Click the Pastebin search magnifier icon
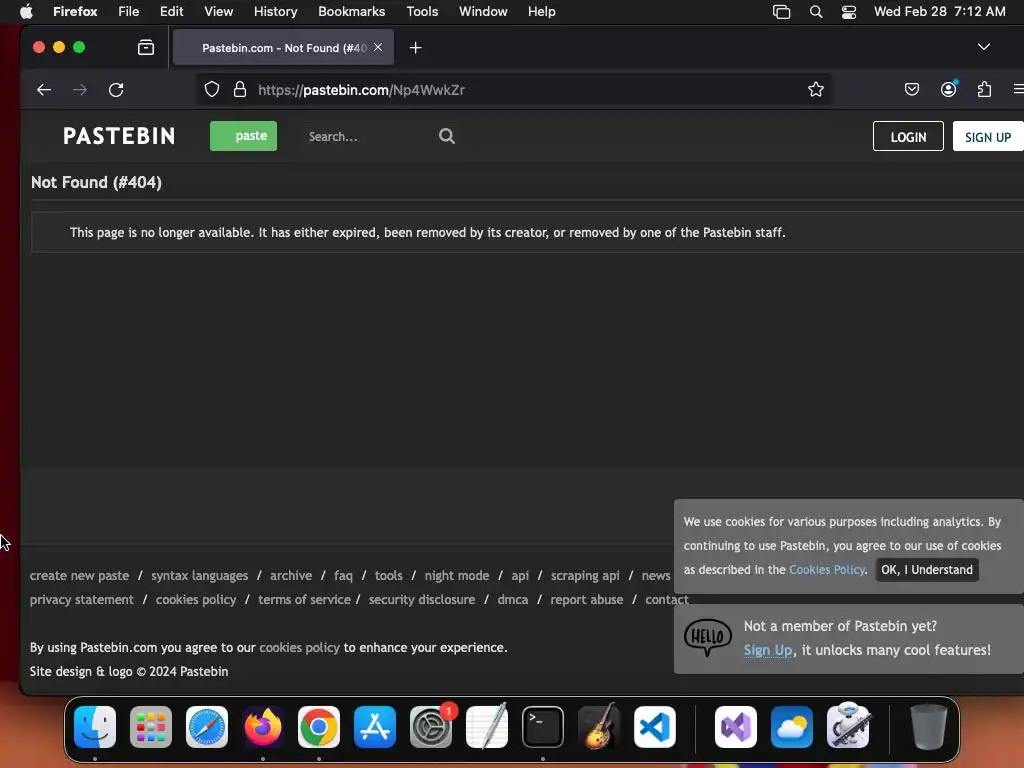 click(x=447, y=136)
